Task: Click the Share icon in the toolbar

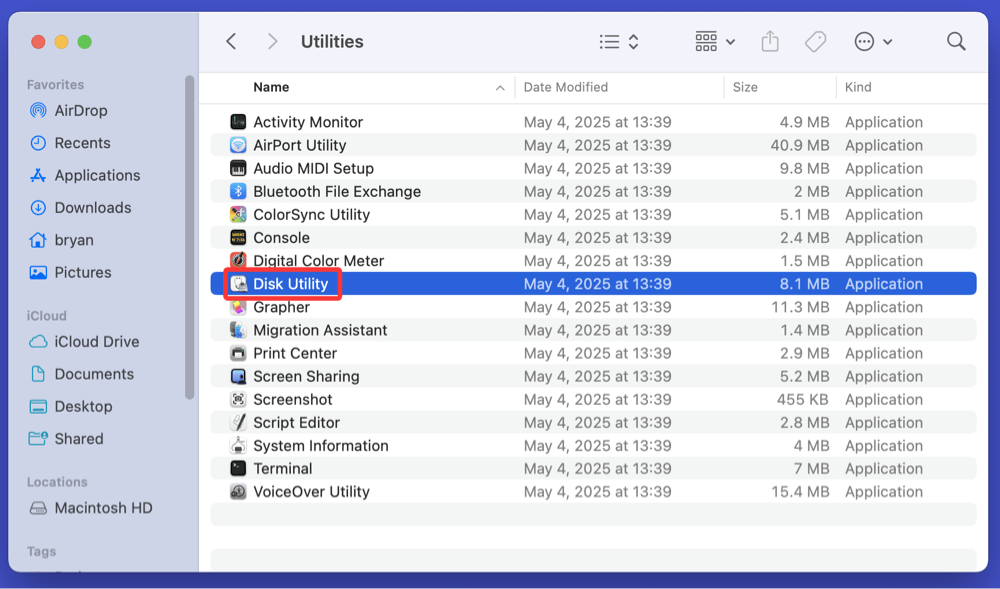Action: click(770, 41)
